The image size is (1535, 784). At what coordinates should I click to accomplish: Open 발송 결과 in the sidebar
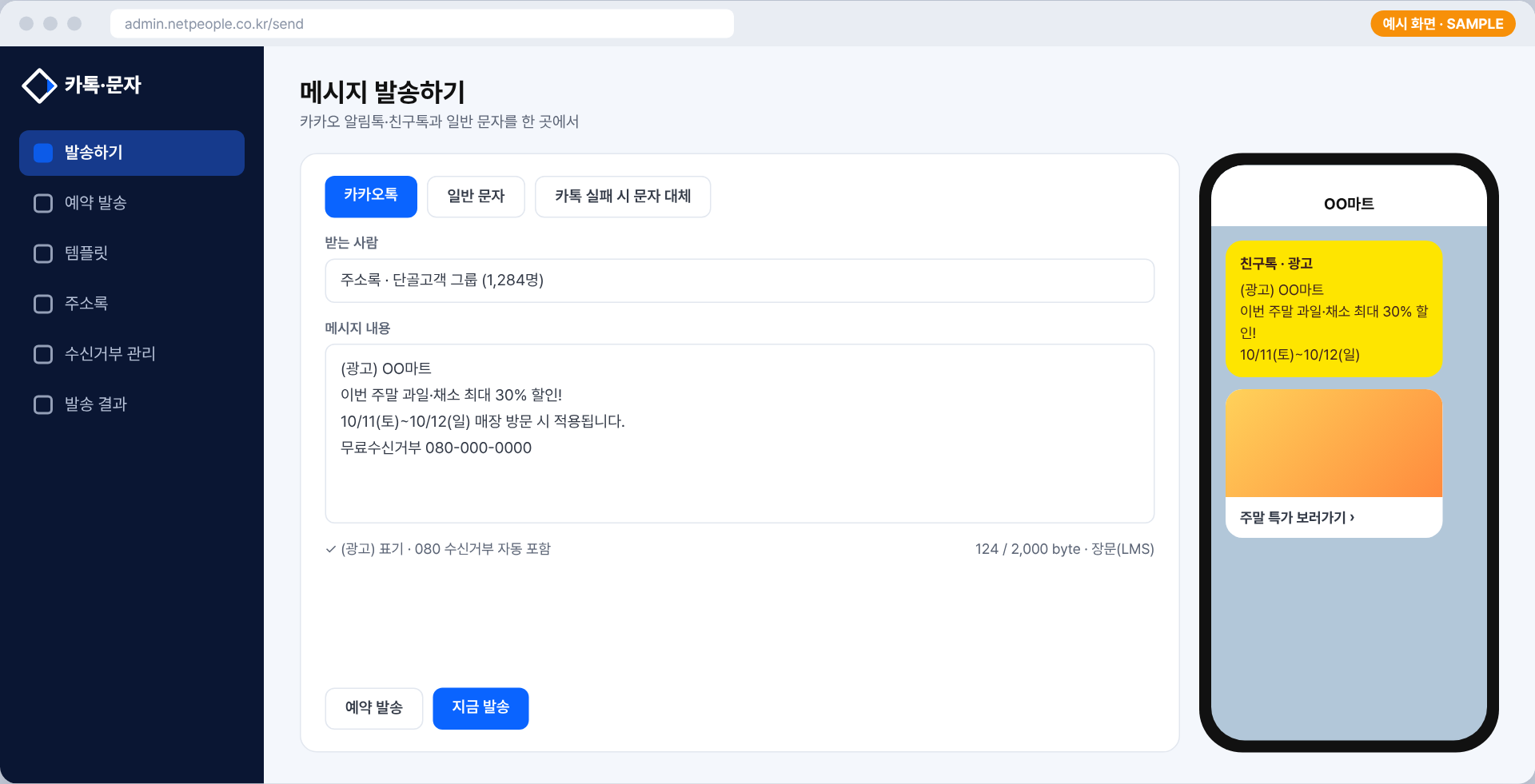point(132,404)
